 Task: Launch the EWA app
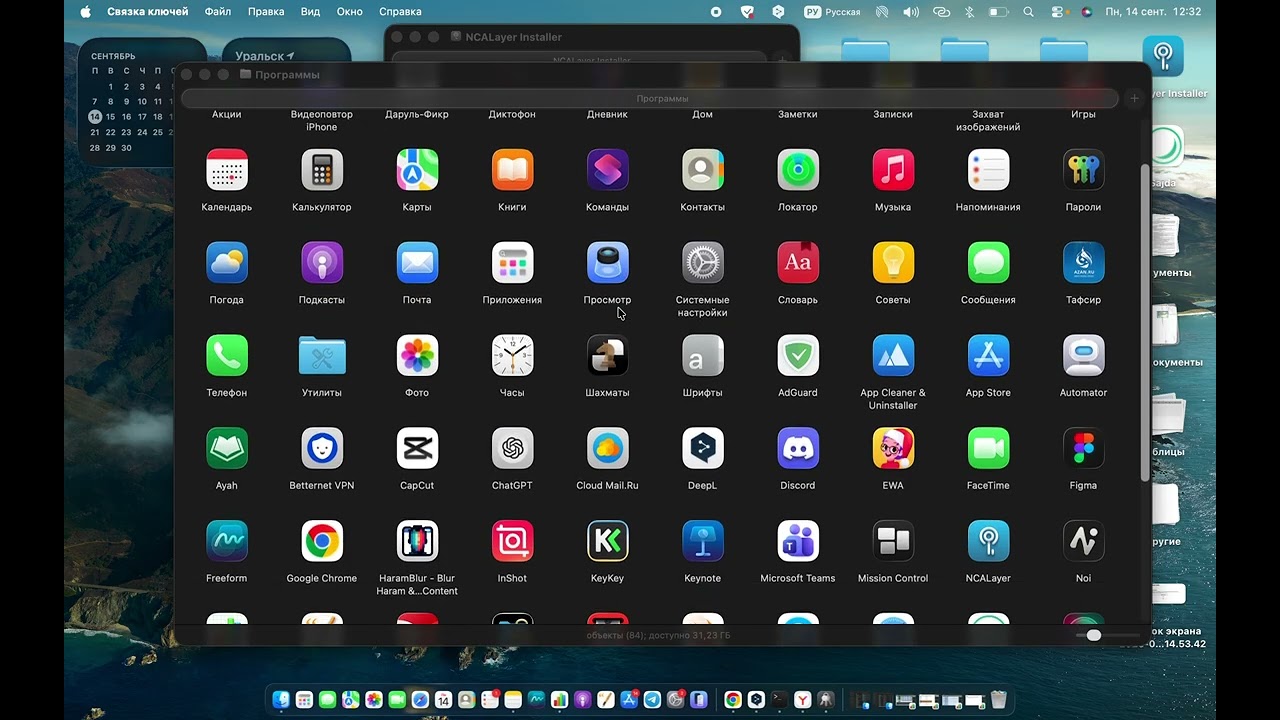pos(893,449)
